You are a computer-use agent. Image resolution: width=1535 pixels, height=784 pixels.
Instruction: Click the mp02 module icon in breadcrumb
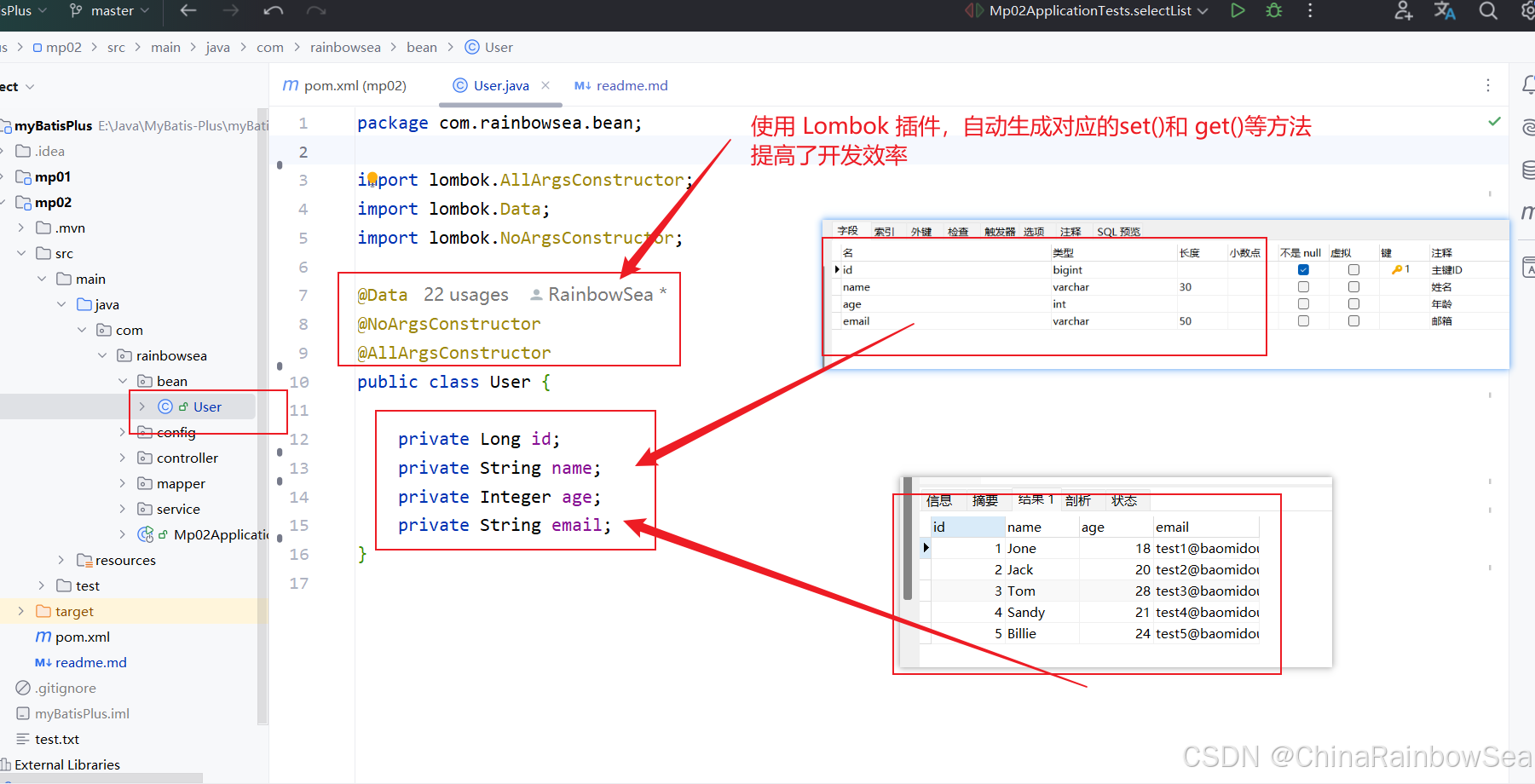[38, 48]
